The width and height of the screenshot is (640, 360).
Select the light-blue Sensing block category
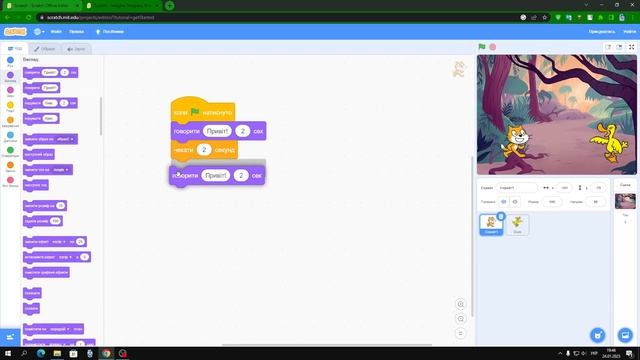click(x=10, y=137)
